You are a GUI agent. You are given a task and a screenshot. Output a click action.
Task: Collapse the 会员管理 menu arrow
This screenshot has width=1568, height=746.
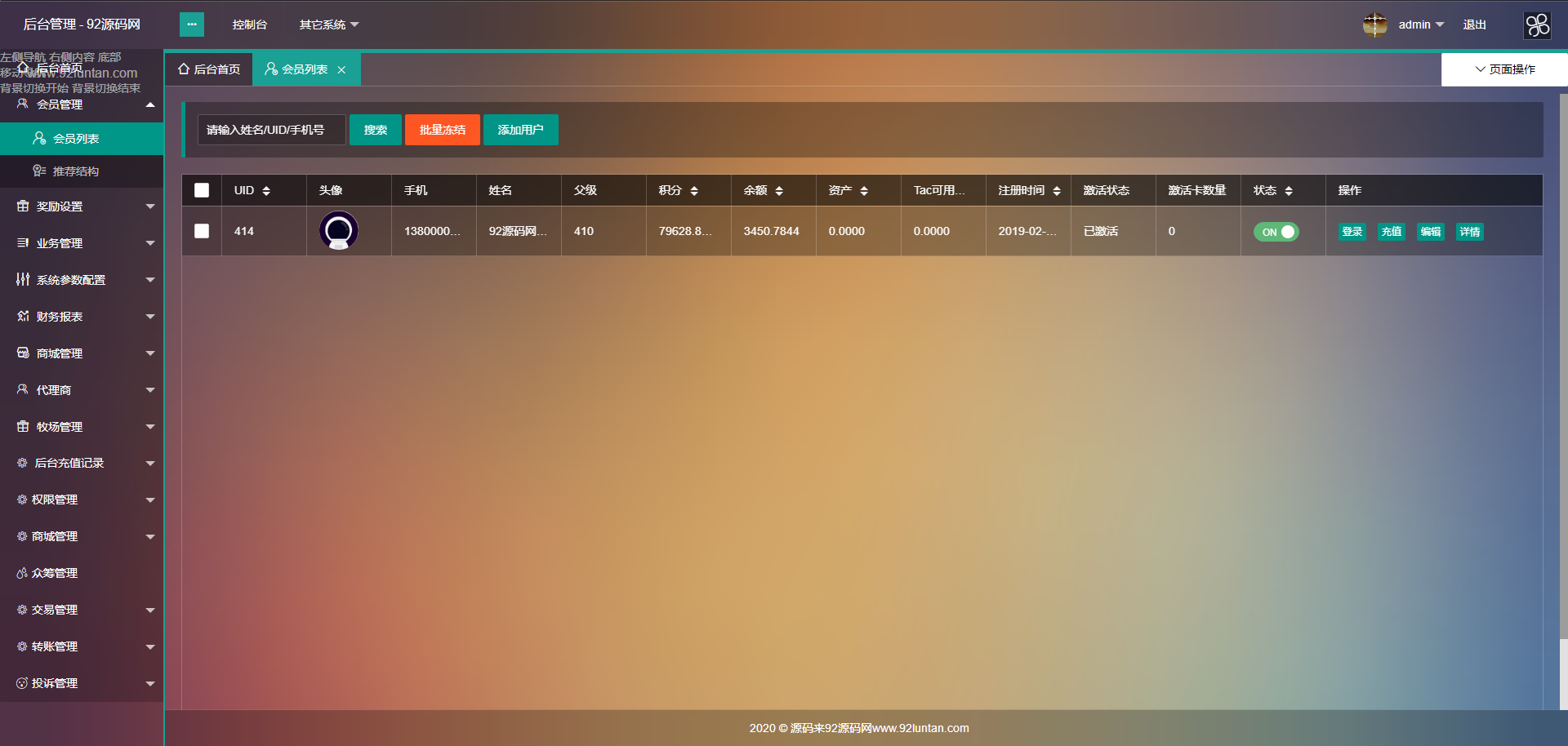pyautogui.click(x=150, y=104)
